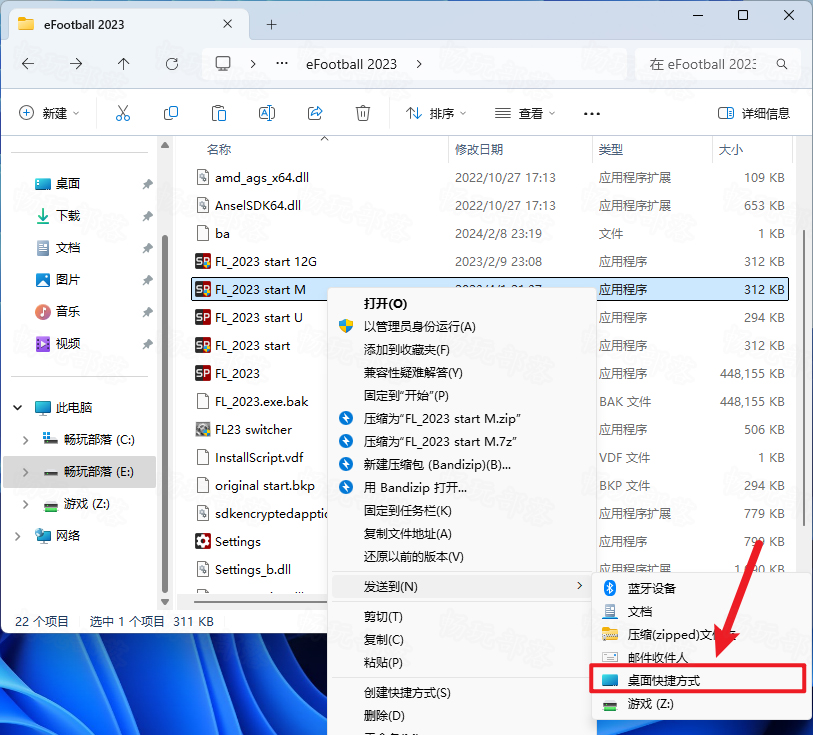Select the FL23 switcher application icon
The width and height of the screenshot is (813, 735).
click(x=203, y=429)
